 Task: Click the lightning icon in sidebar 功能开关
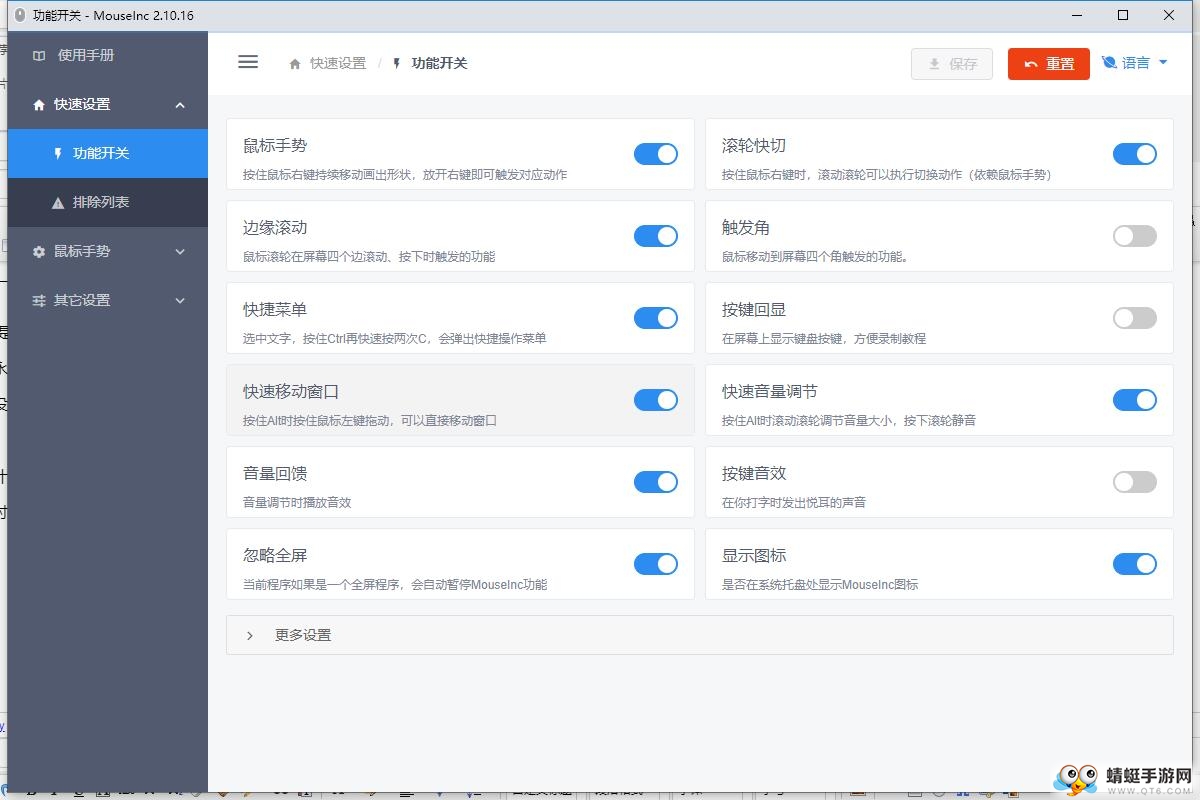coord(58,154)
